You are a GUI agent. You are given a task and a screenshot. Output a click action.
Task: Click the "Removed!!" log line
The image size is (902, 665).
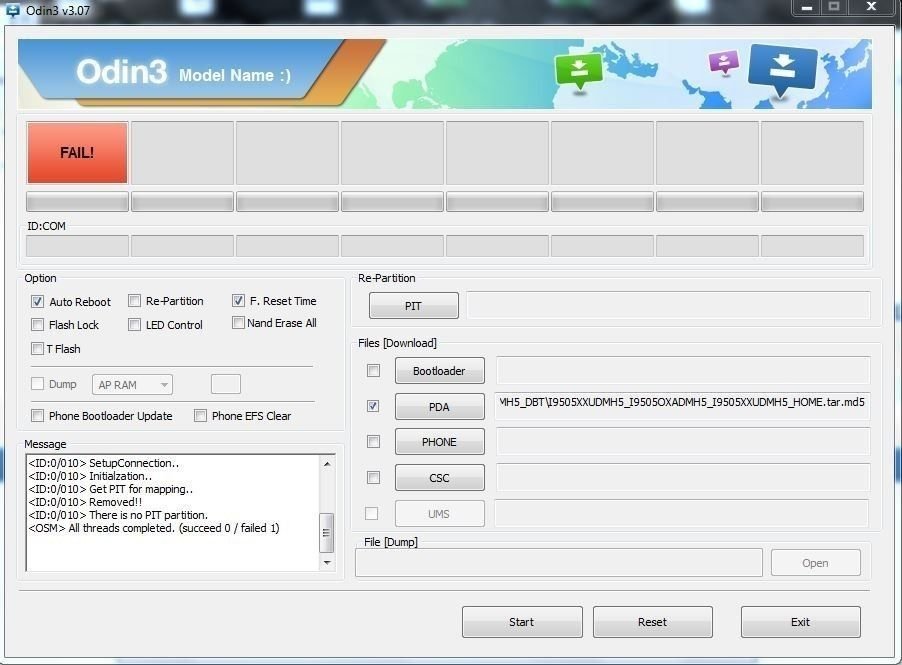(x=85, y=502)
